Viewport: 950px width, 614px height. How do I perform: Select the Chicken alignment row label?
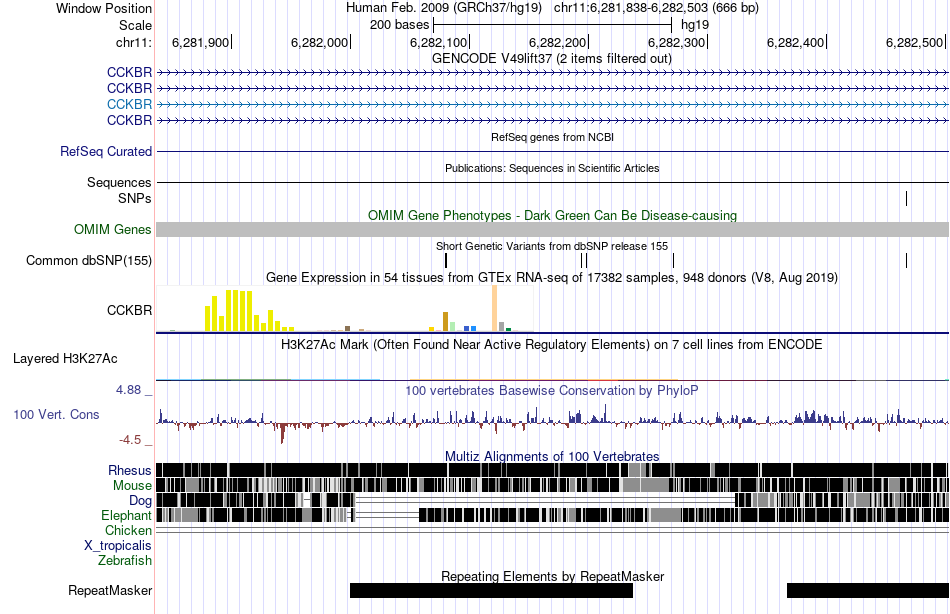point(128,530)
